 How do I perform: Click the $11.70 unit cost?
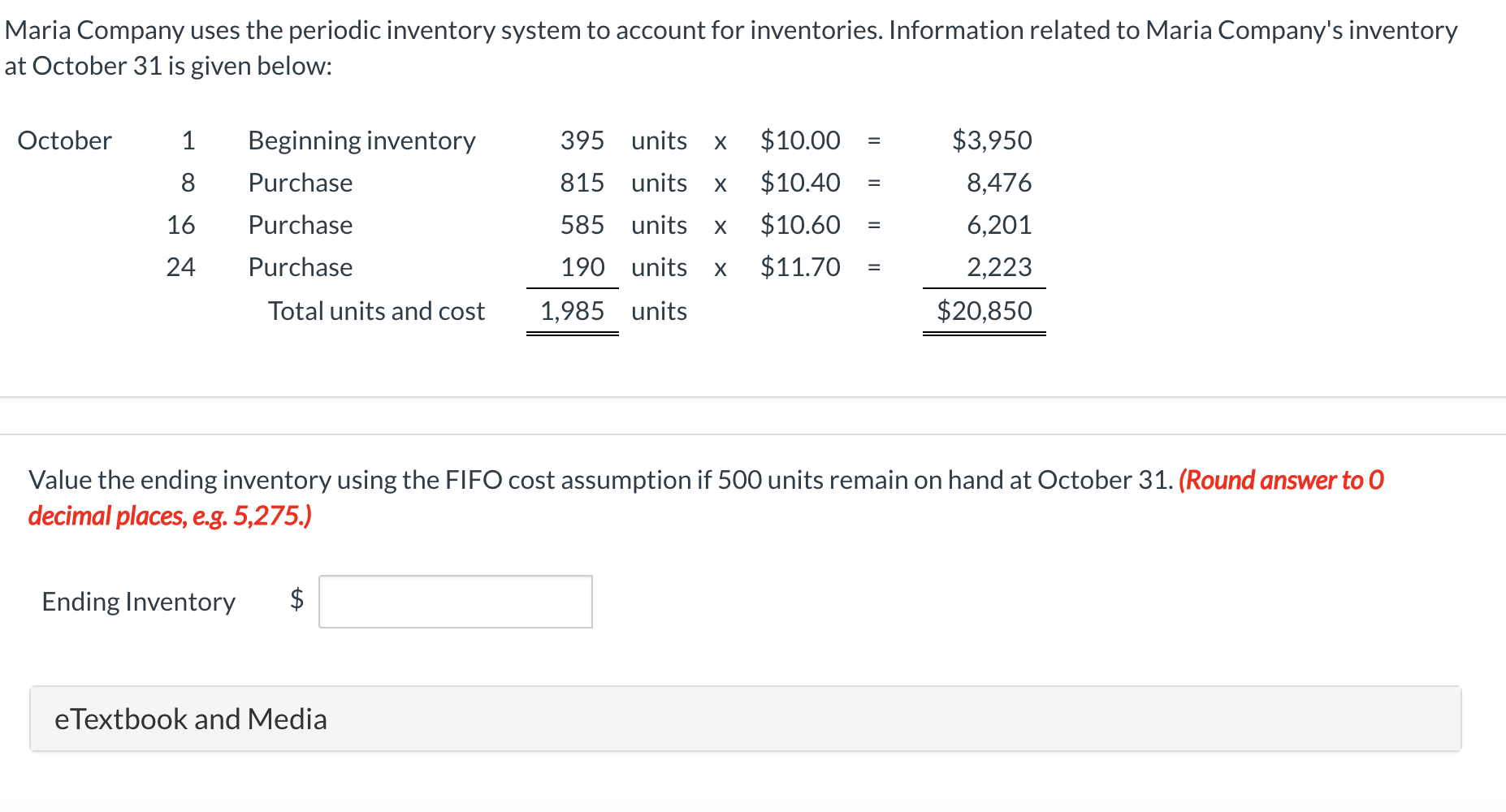point(800,267)
